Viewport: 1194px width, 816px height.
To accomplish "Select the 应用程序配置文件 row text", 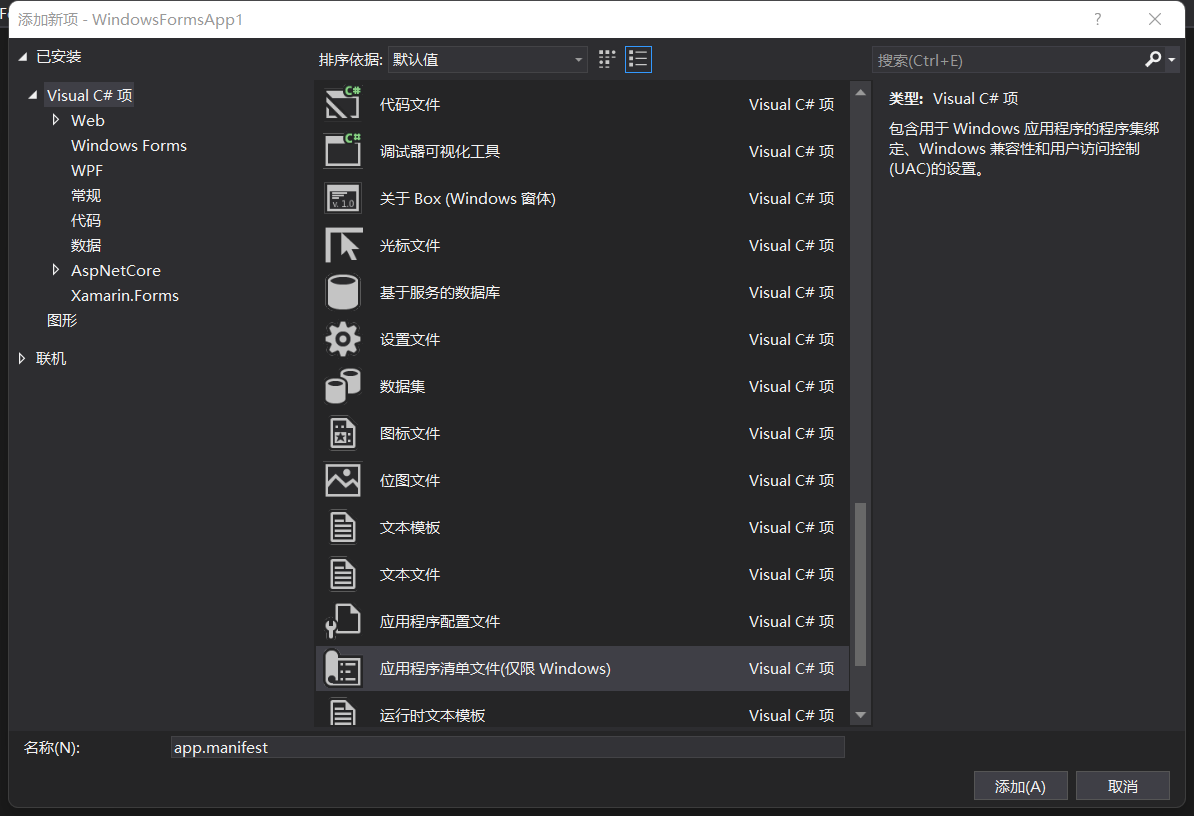I will tap(439, 622).
